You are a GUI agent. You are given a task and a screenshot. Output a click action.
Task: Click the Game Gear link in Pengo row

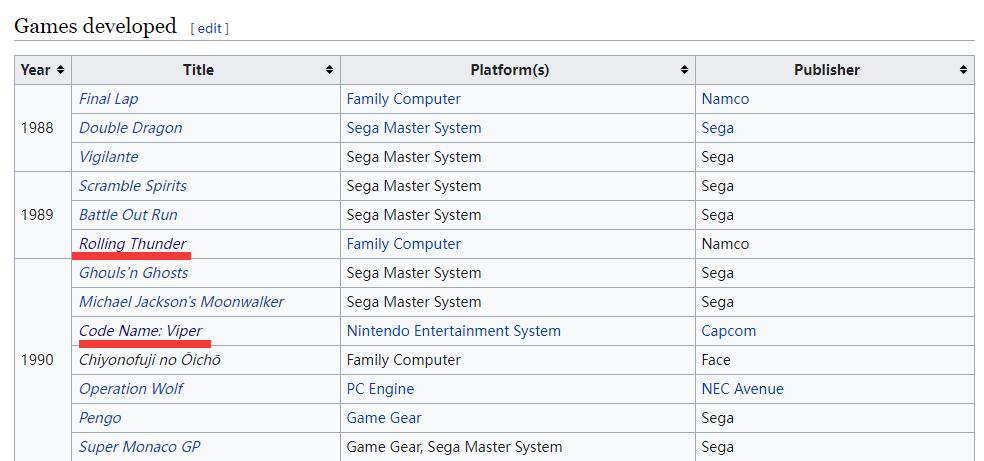384,418
